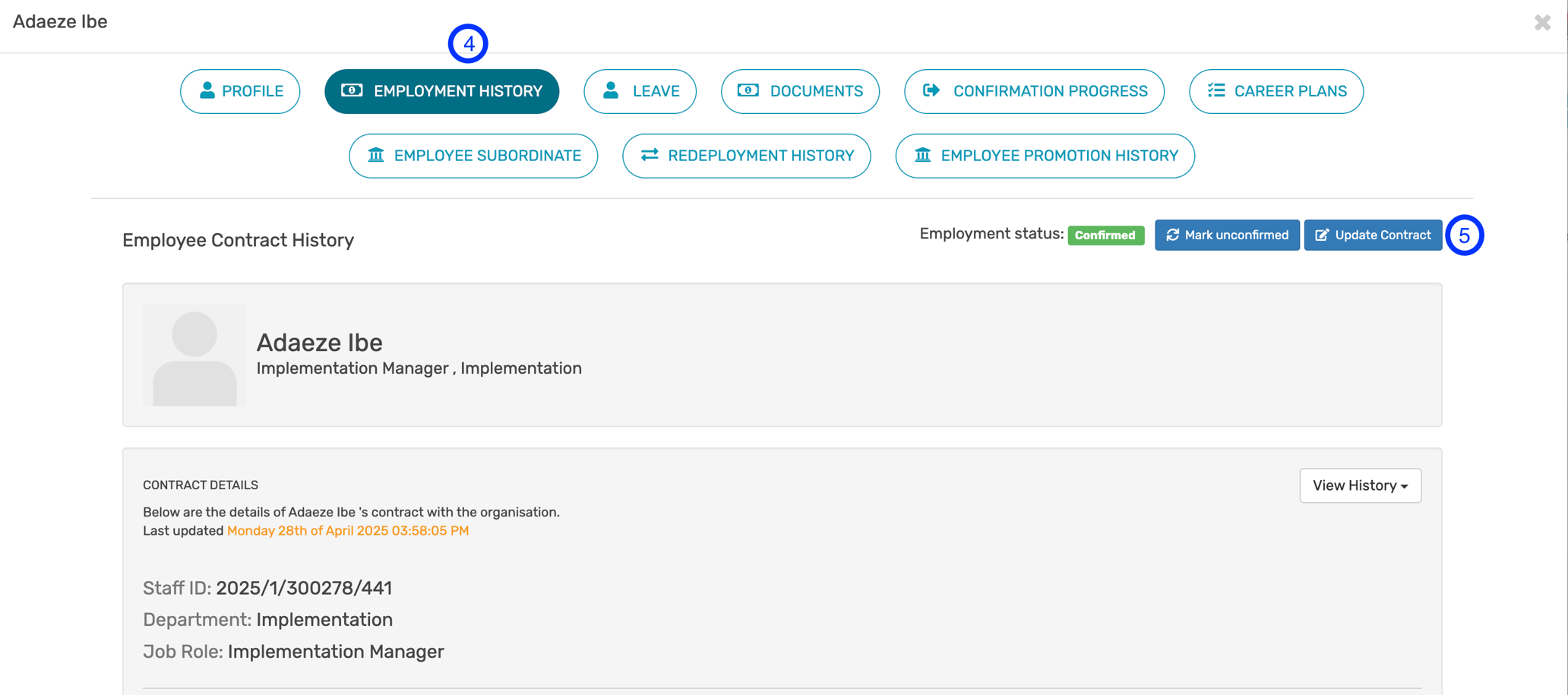Expand the View History dropdown
Screen dimensions: 1568x695
tap(1360, 485)
